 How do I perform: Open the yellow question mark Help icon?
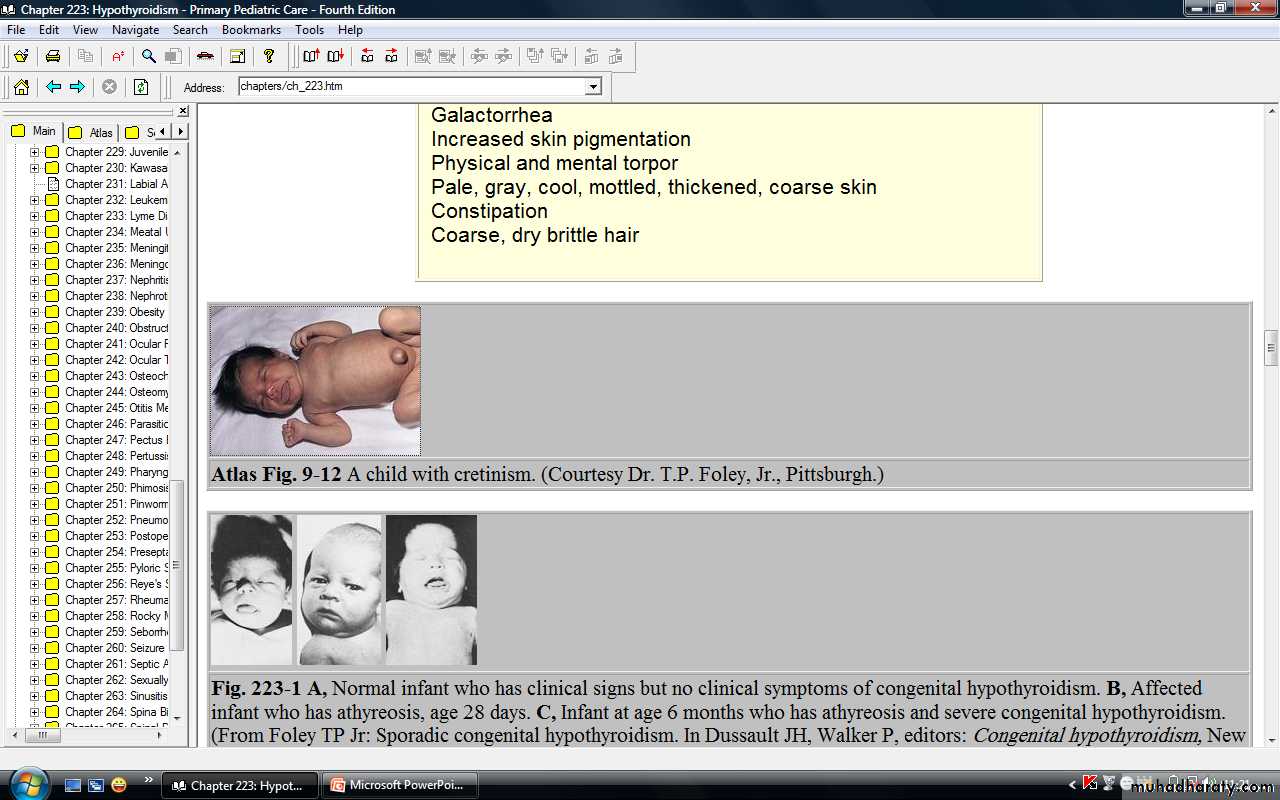269,56
